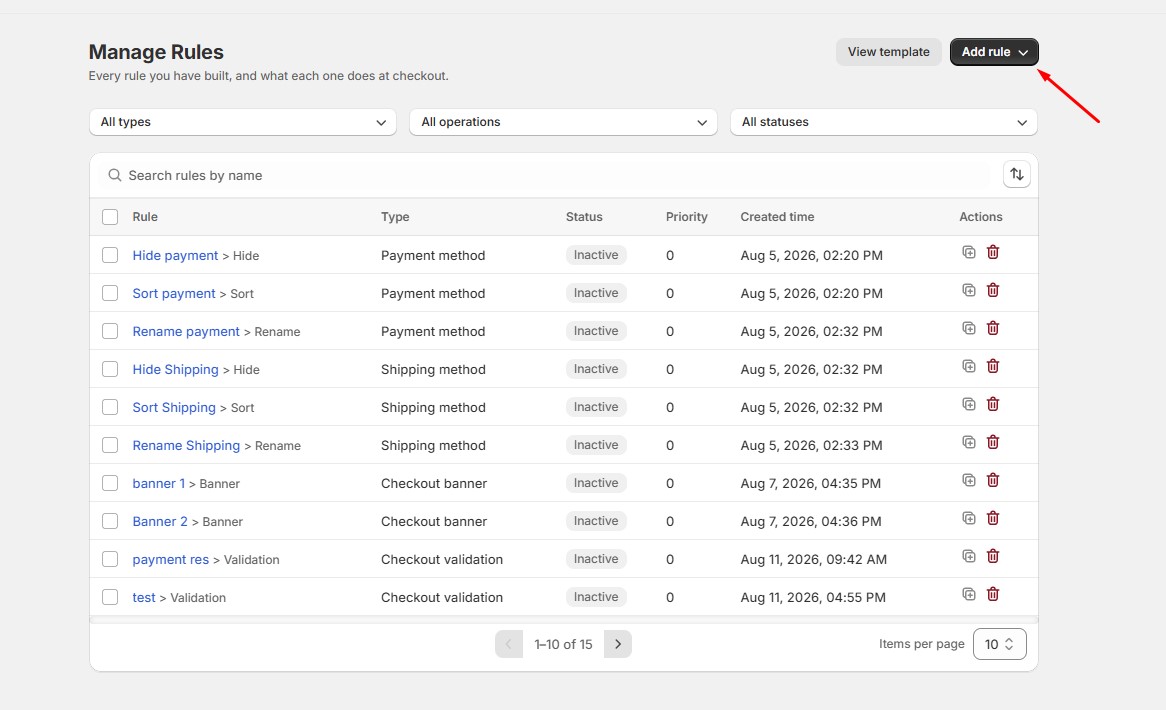This screenshot has height=710, width=1166.
Task: Delete the Banner 2 rule
Action: coord(993,517)
